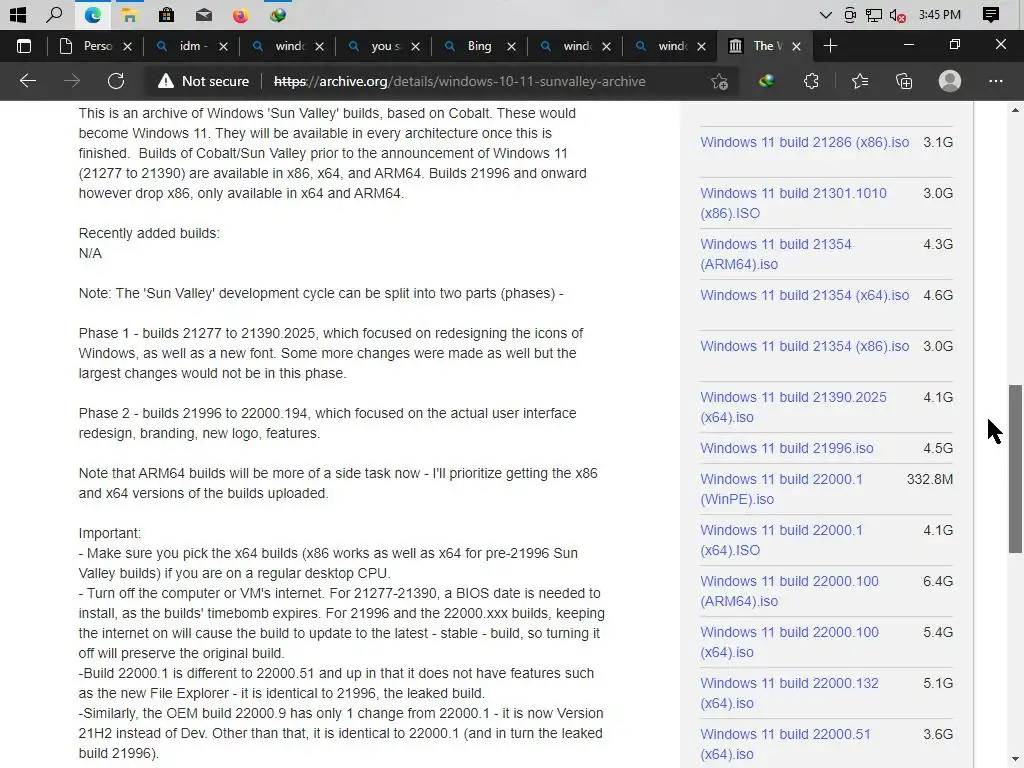The height and width of the screenshot is (768, 1024).
Task: Close the Bing tab
Action: [511, 46]
